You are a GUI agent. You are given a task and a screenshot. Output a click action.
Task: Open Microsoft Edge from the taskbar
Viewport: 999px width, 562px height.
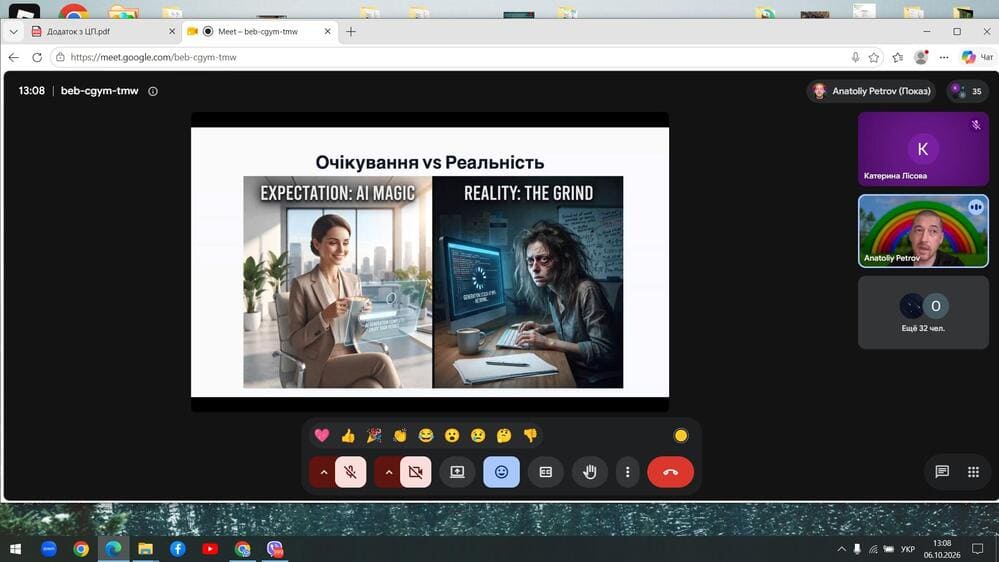[x=113, y=549]
